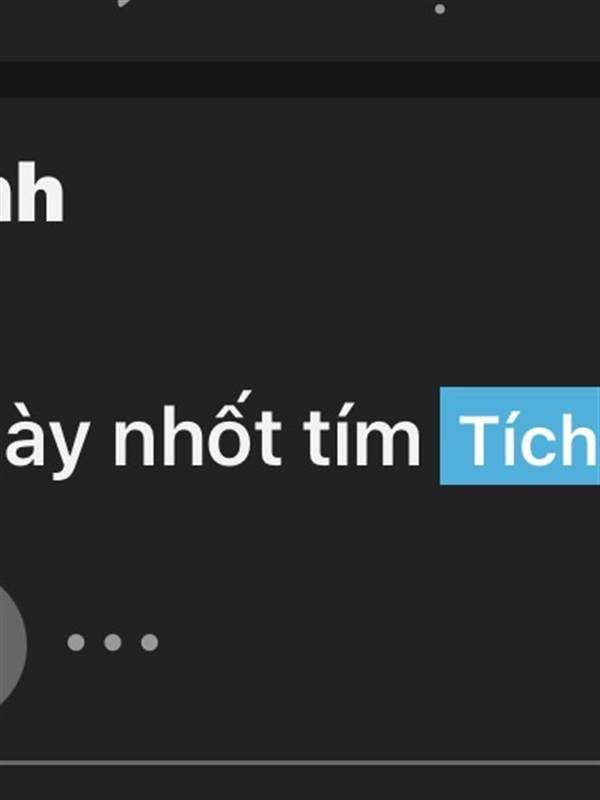This screenshot has width=600, height=800.
Task: Click the first dot of the ellipsis
Action: point(76,642)
